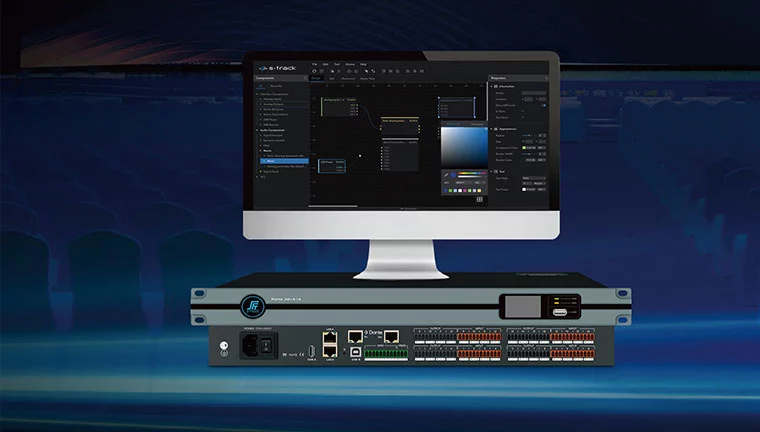
Task: Select USB Record in the component tree
Action: tap(271, 125)
